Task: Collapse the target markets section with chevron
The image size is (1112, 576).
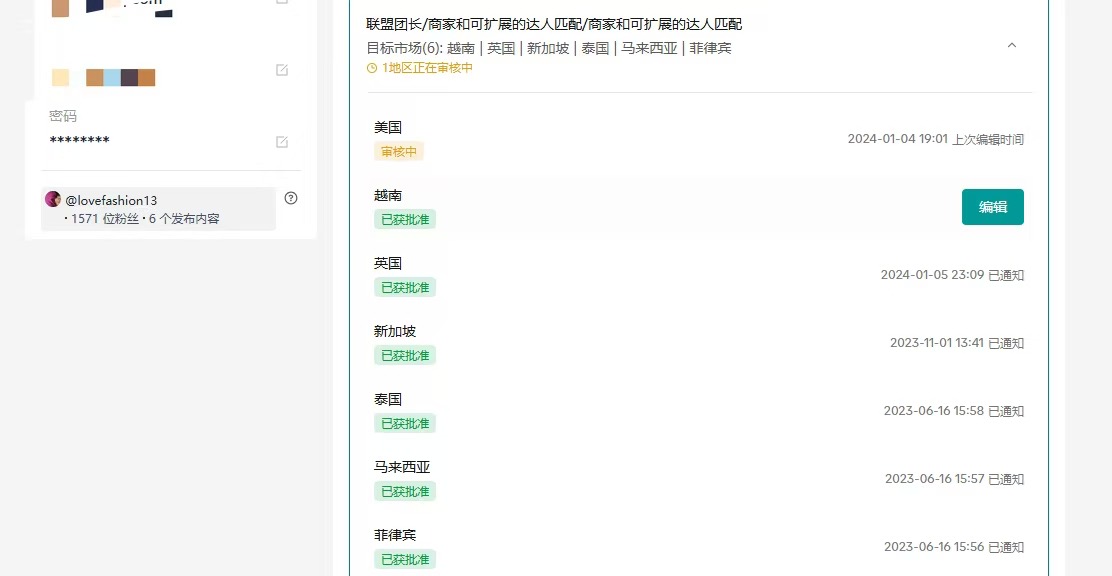Action: tap(1011, 45)
